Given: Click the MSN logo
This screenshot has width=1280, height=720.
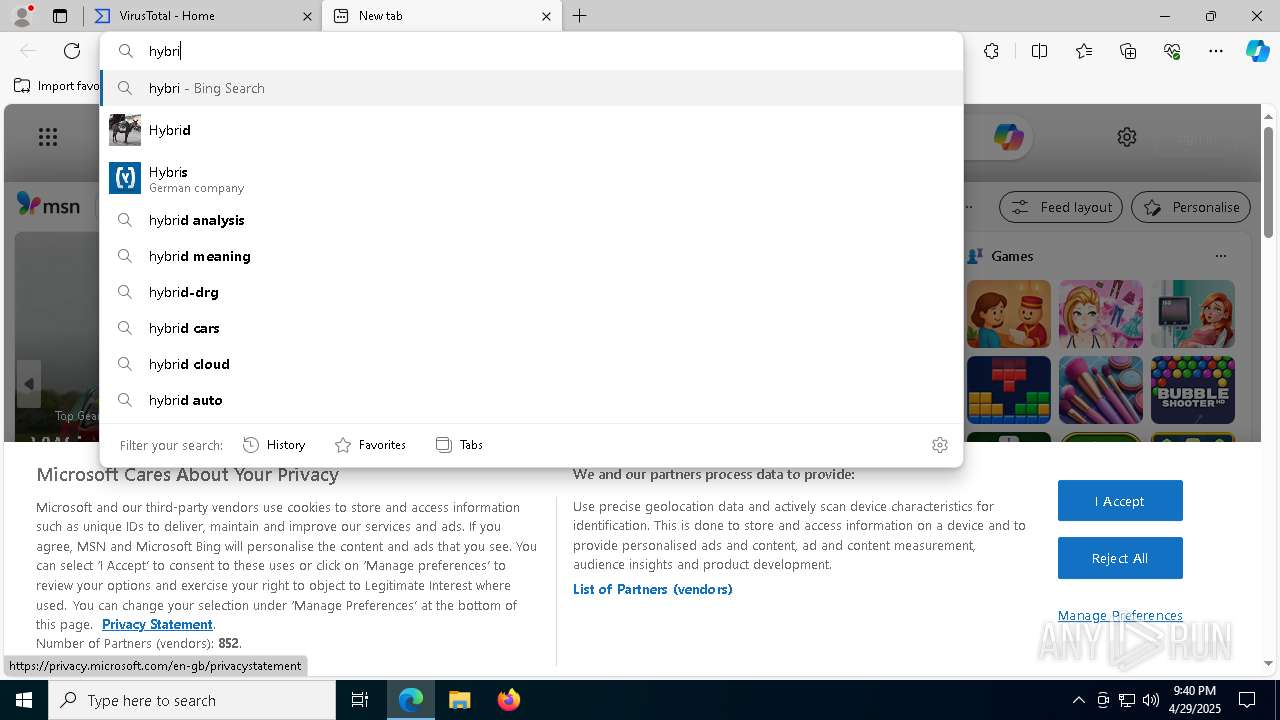Looking at the screenshot, I should pos(48,205).
